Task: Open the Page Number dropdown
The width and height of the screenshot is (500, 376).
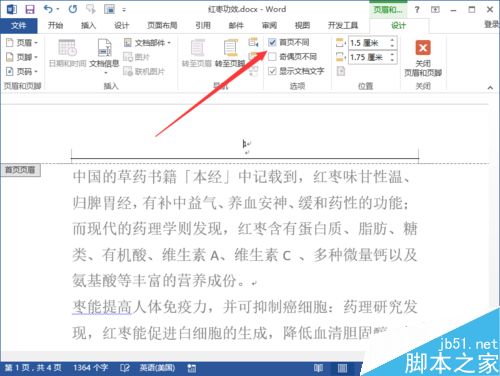Action: click(22, 71)
